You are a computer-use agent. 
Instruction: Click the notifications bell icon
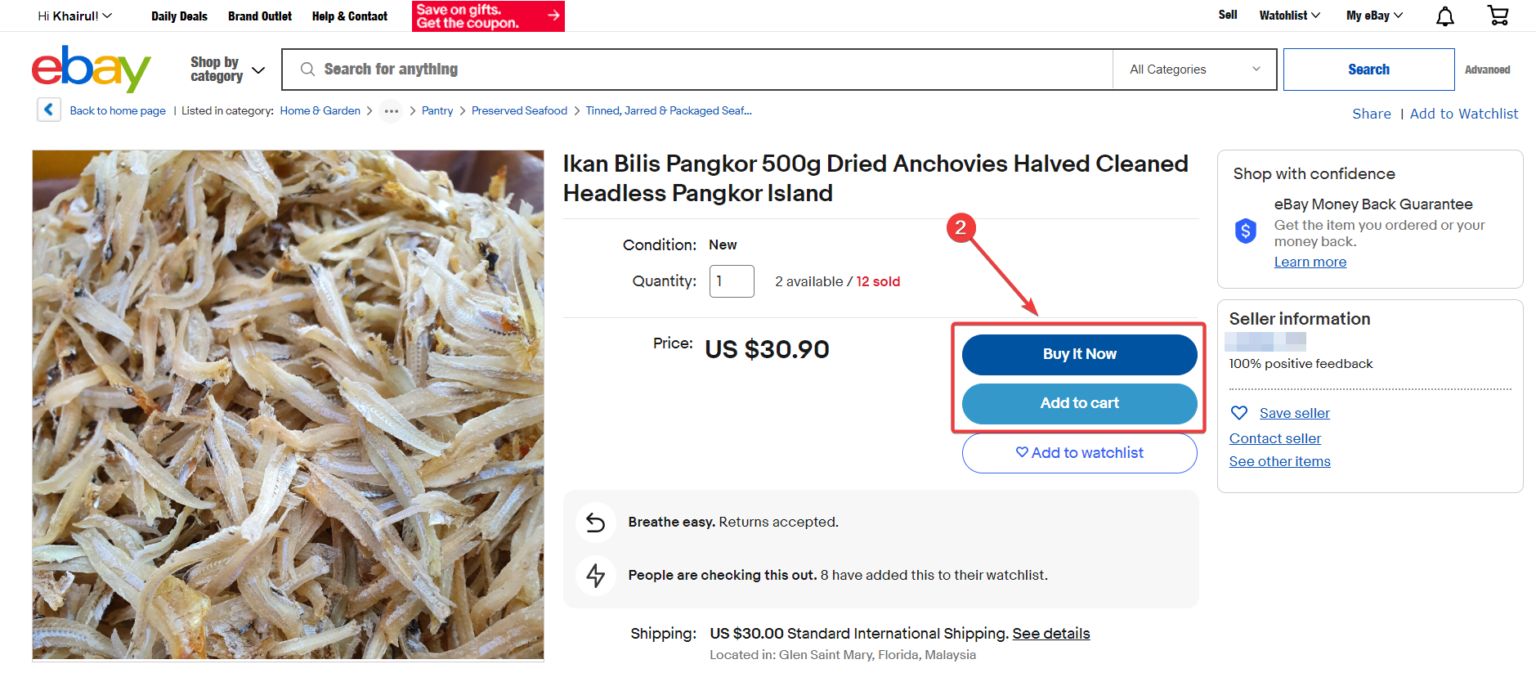tap(1445, 16)
